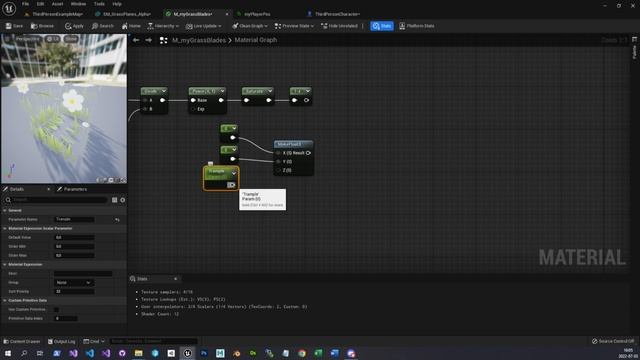The image size is (640, 360).
Task: Save the material with the Save button
Action: [14, 26]
